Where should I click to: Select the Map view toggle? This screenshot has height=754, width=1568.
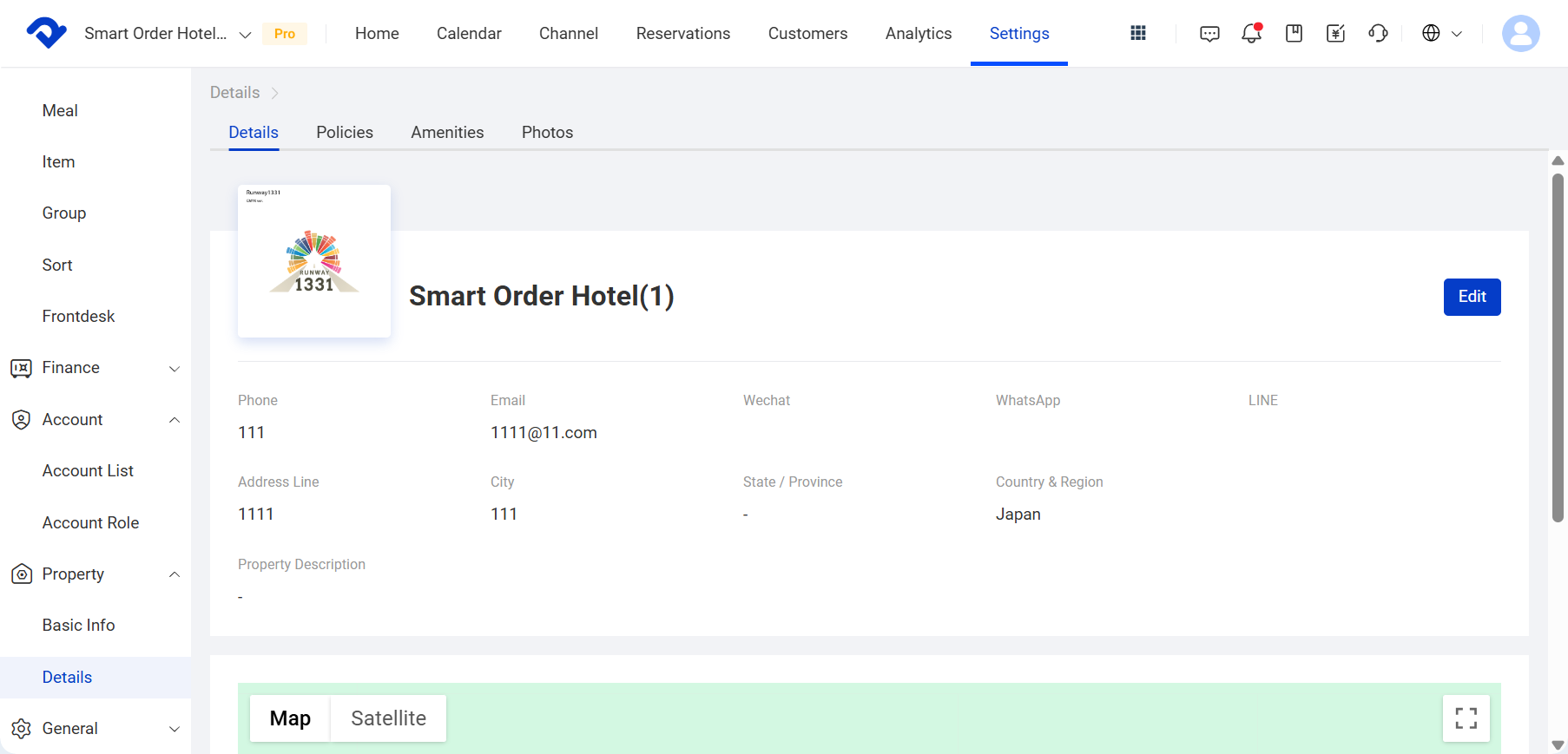click(x=290, y=718)
